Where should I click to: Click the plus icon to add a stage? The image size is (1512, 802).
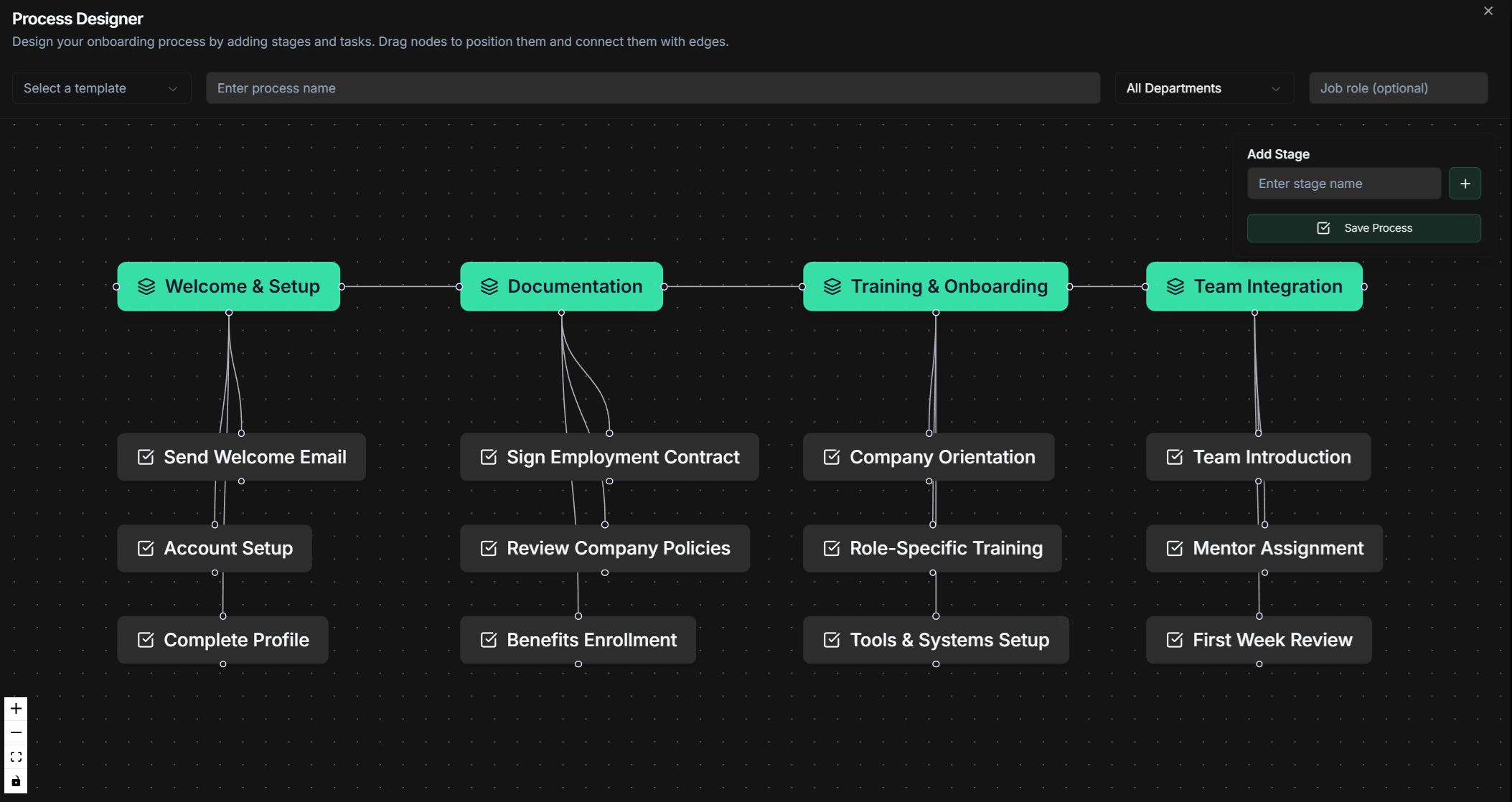pyautogui.click(x=1465, y=183)
